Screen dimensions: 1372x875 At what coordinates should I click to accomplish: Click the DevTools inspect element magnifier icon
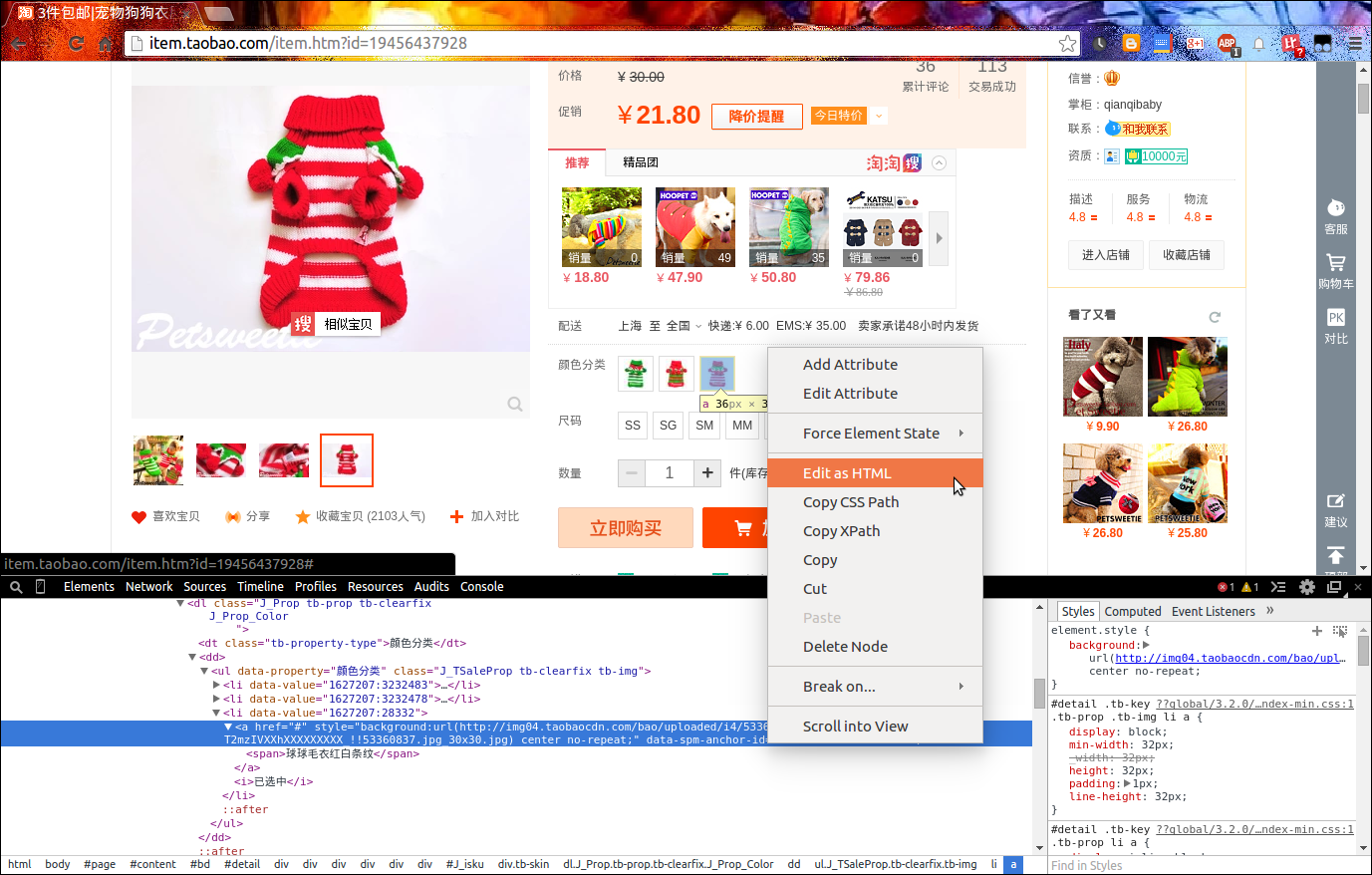coord(16,587)
